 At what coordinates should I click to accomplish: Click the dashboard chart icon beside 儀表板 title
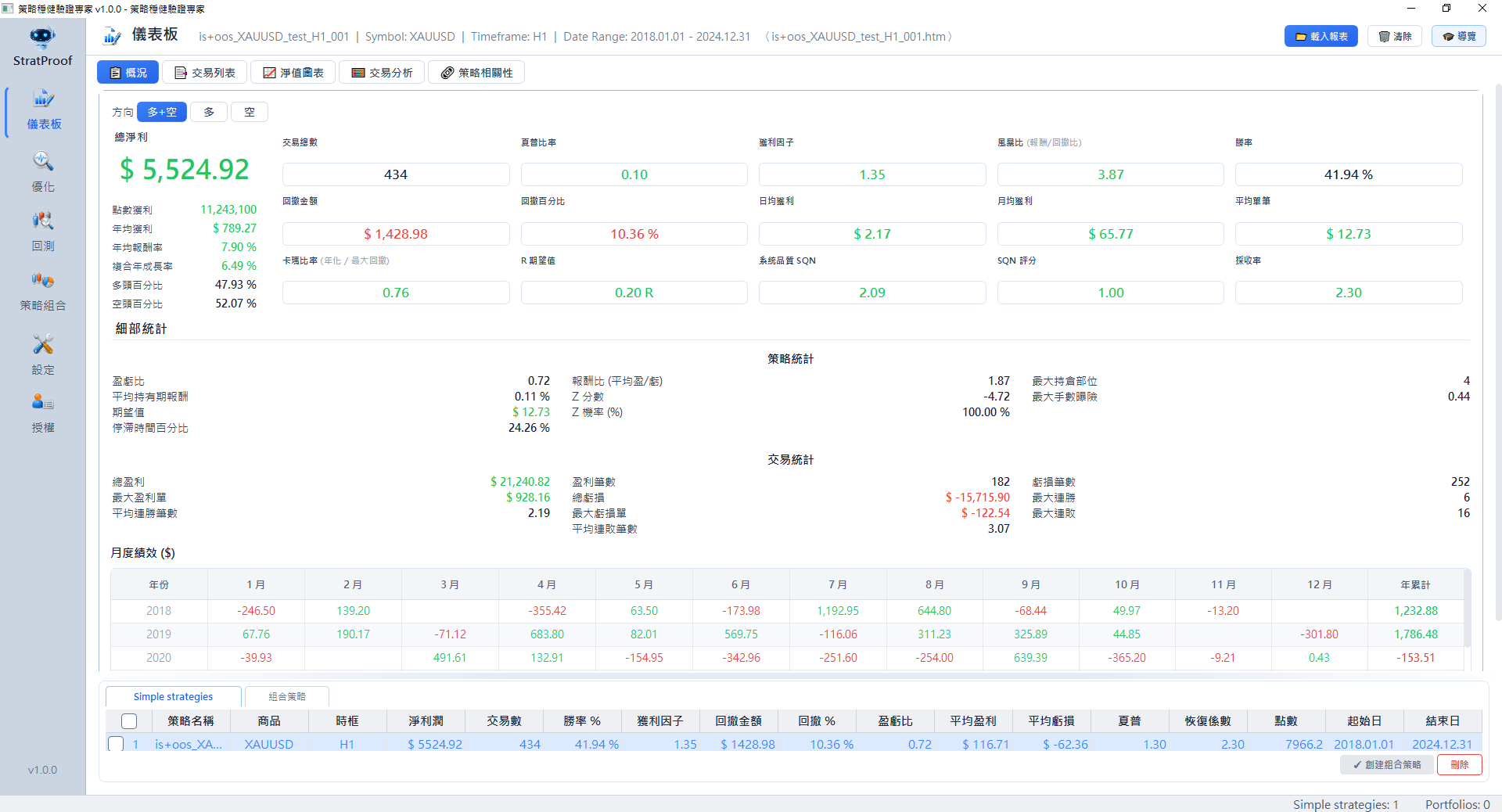coord(113,36)
